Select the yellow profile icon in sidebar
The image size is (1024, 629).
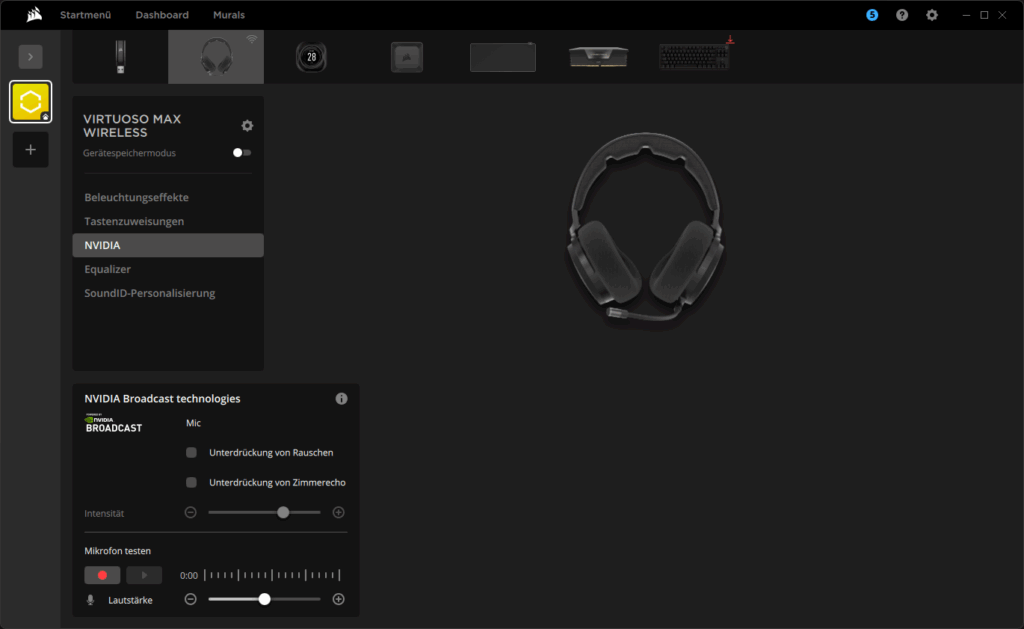30,102
